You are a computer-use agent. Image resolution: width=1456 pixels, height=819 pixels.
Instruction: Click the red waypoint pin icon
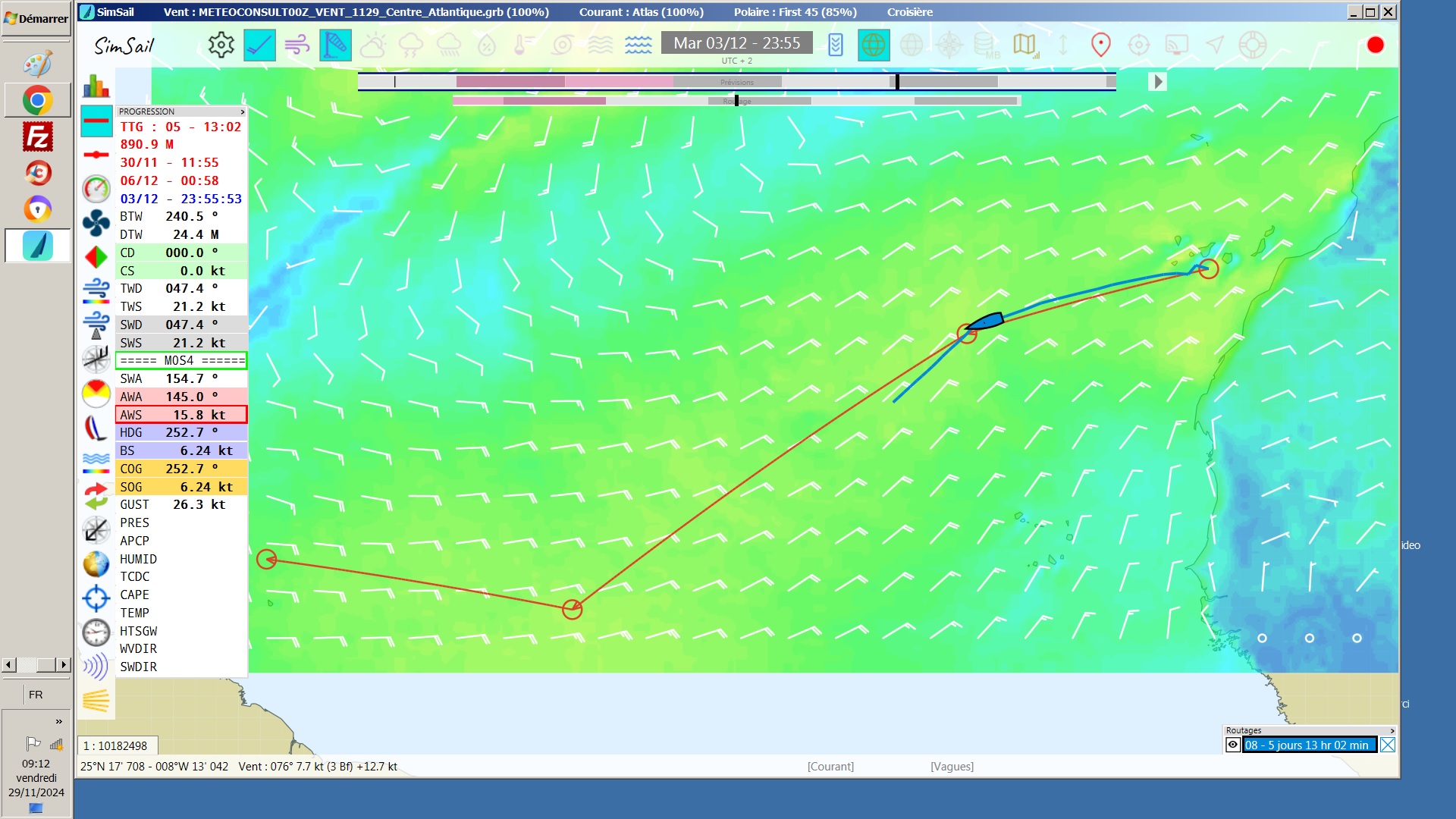(x=1100, y=45)
